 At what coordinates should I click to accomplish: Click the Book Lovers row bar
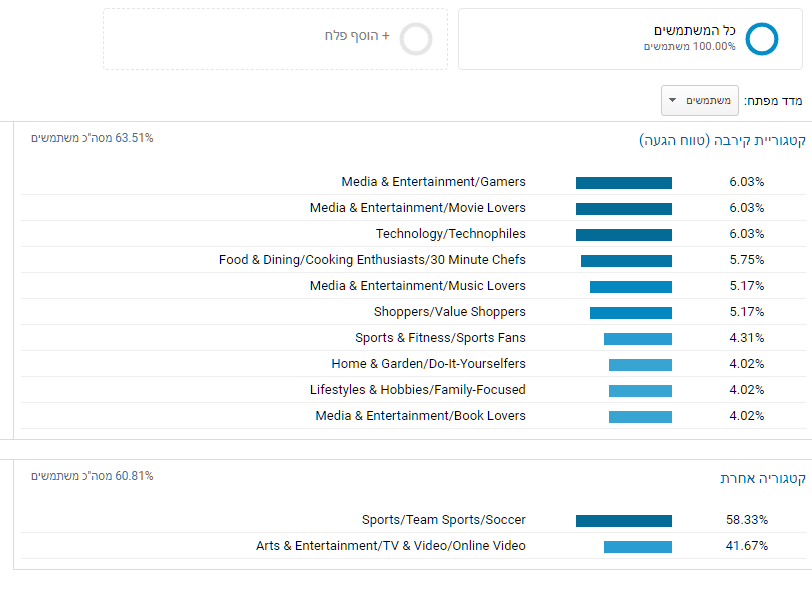pyautogui.click(x=640, y=417)
